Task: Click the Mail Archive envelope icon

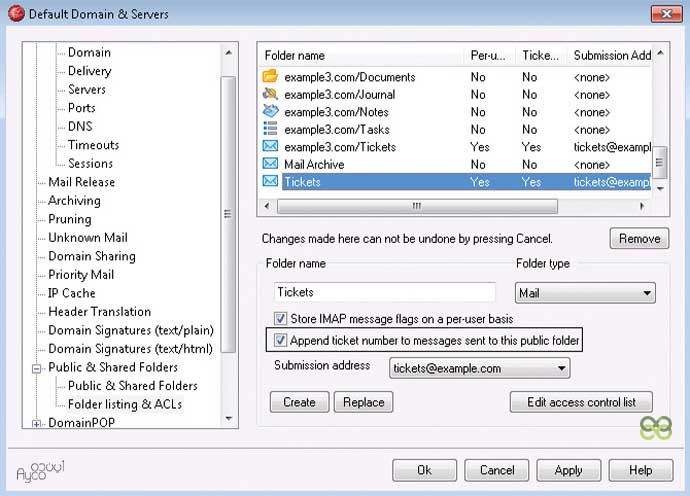Action: pos(269,164)
